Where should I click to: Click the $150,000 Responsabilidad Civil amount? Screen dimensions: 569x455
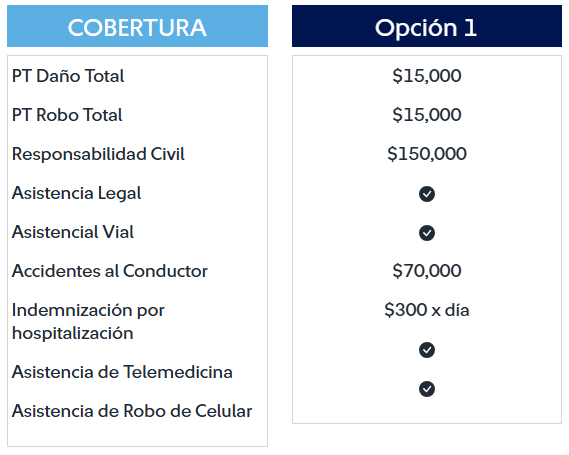coord(427,154)
